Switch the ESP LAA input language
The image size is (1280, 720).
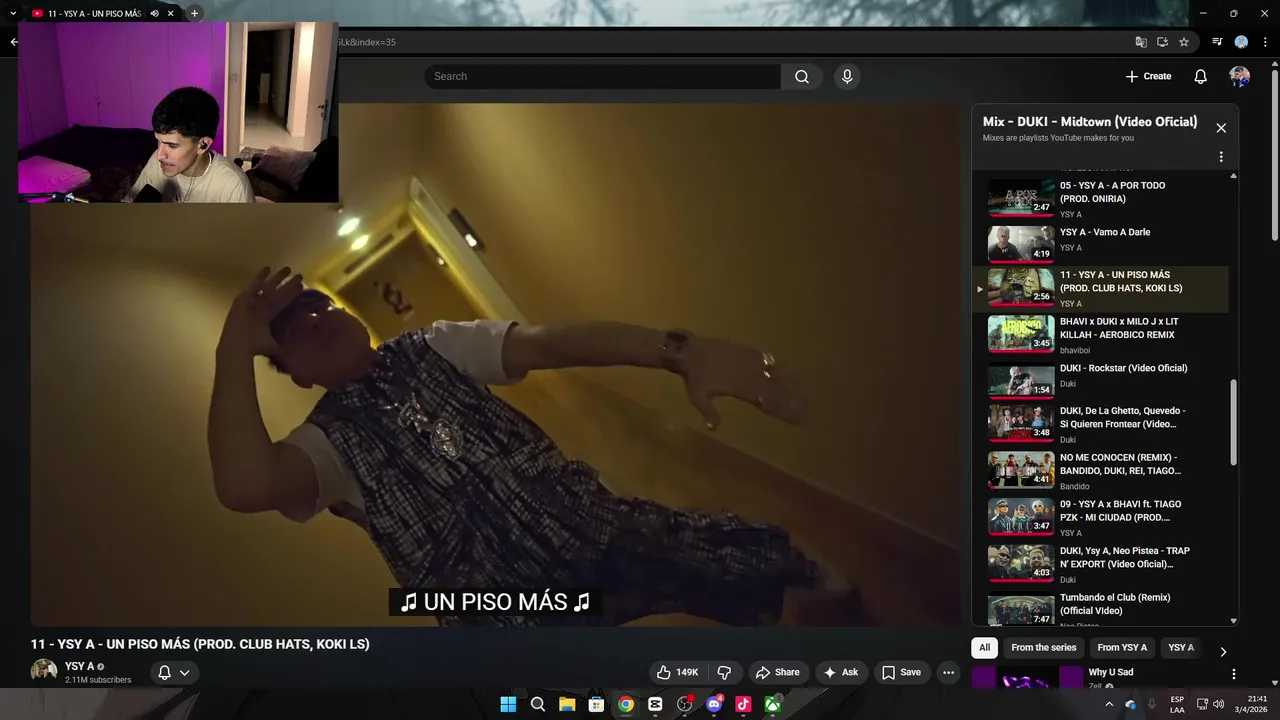point(1177,704)
